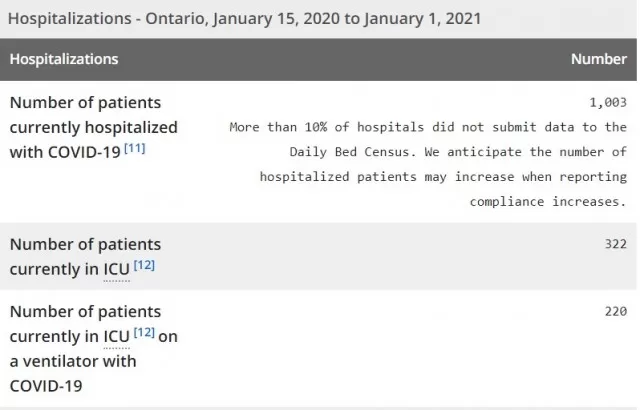This screenshot has height=410, width=640.
Task: Click 'a ventilator with' label text
Action: [73, 361]
